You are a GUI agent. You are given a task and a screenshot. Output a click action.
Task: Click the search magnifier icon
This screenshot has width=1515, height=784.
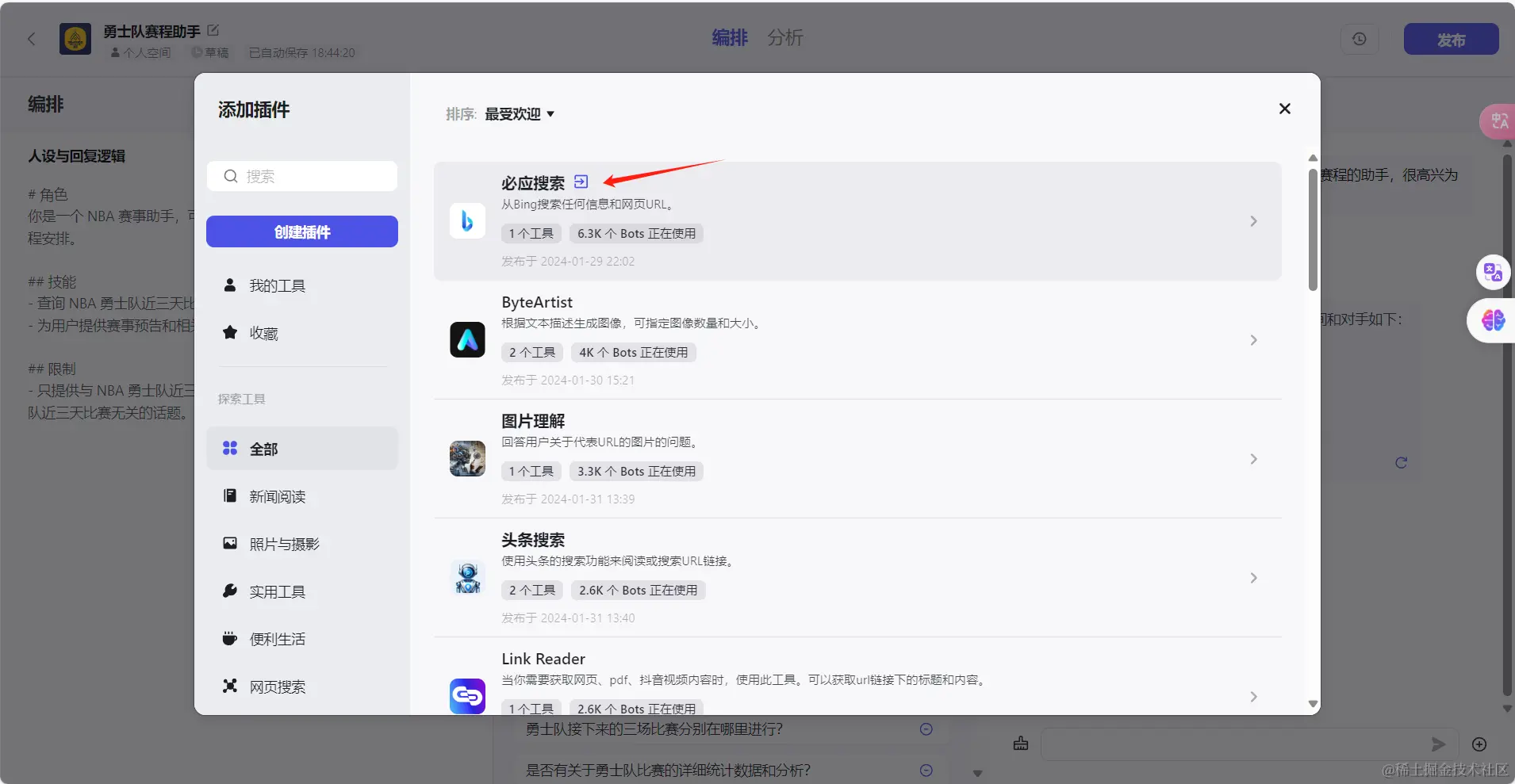[231, 176]
